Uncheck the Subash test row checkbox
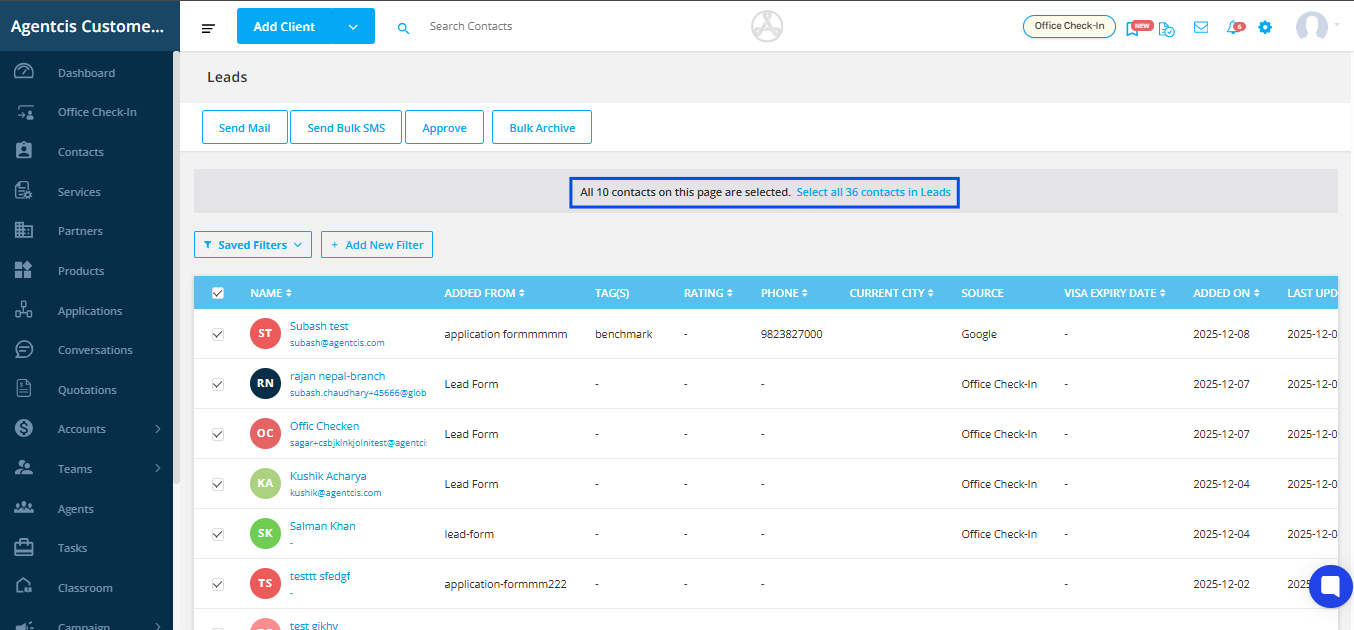 218,334
